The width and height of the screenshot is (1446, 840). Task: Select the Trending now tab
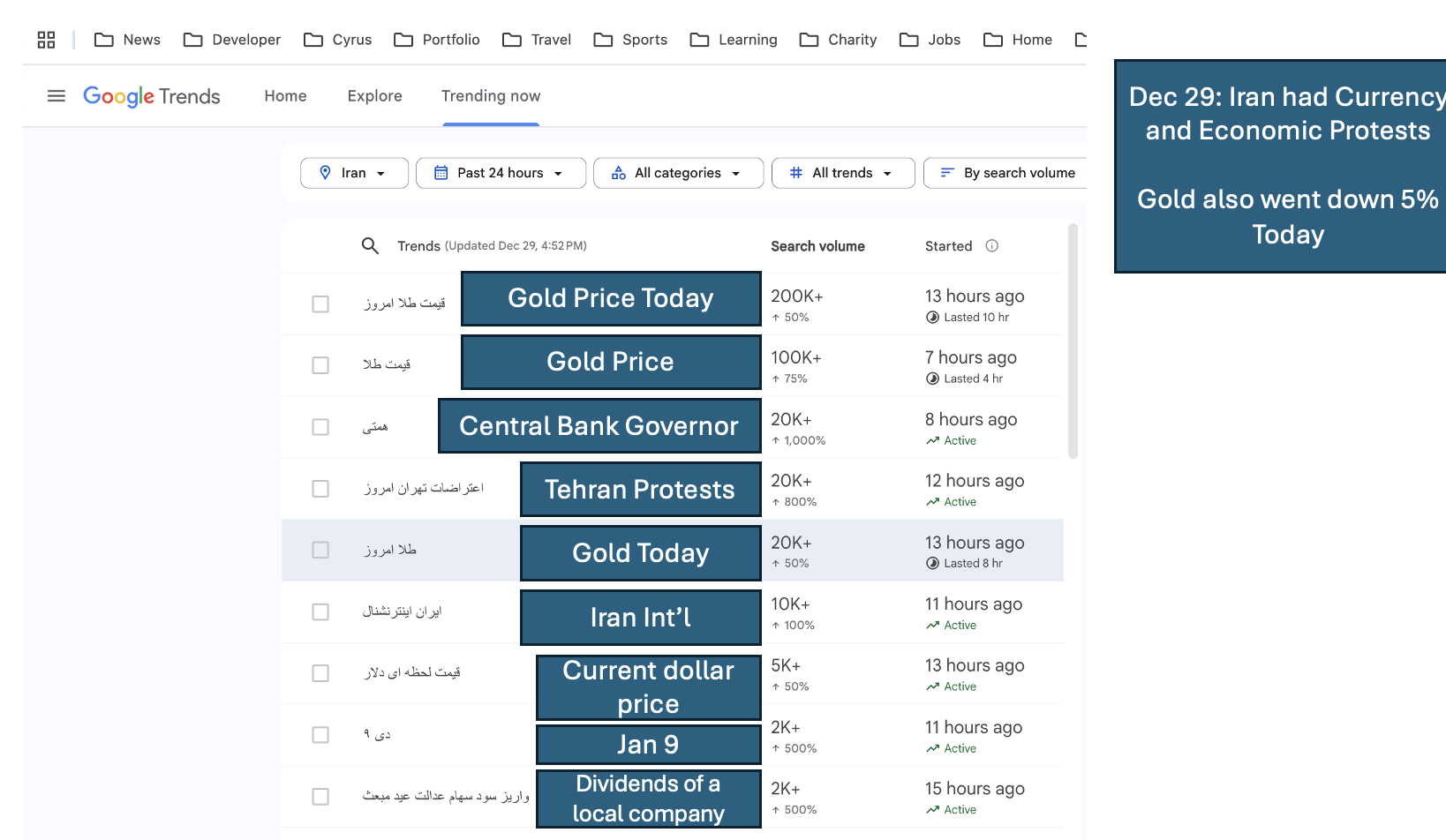pyautogui.click(x=491, y=96)
